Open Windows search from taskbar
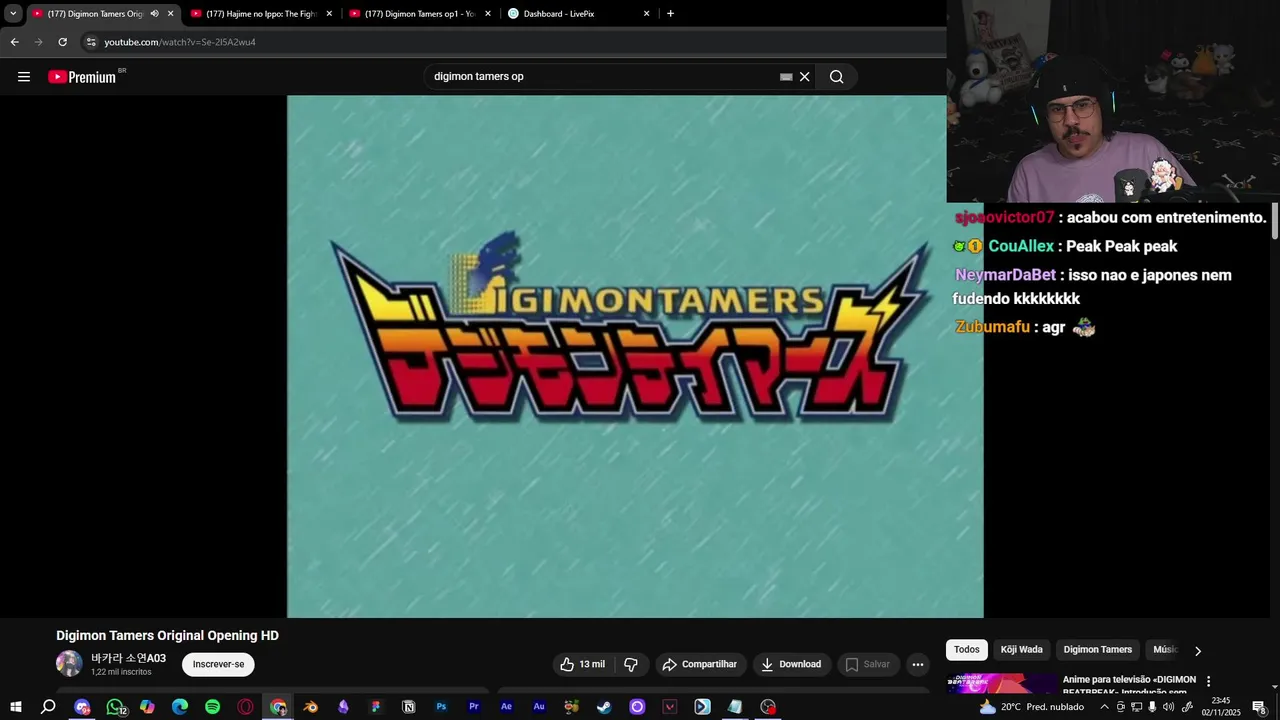Viewport: 1280px width, 720px height. pos(48,707)
